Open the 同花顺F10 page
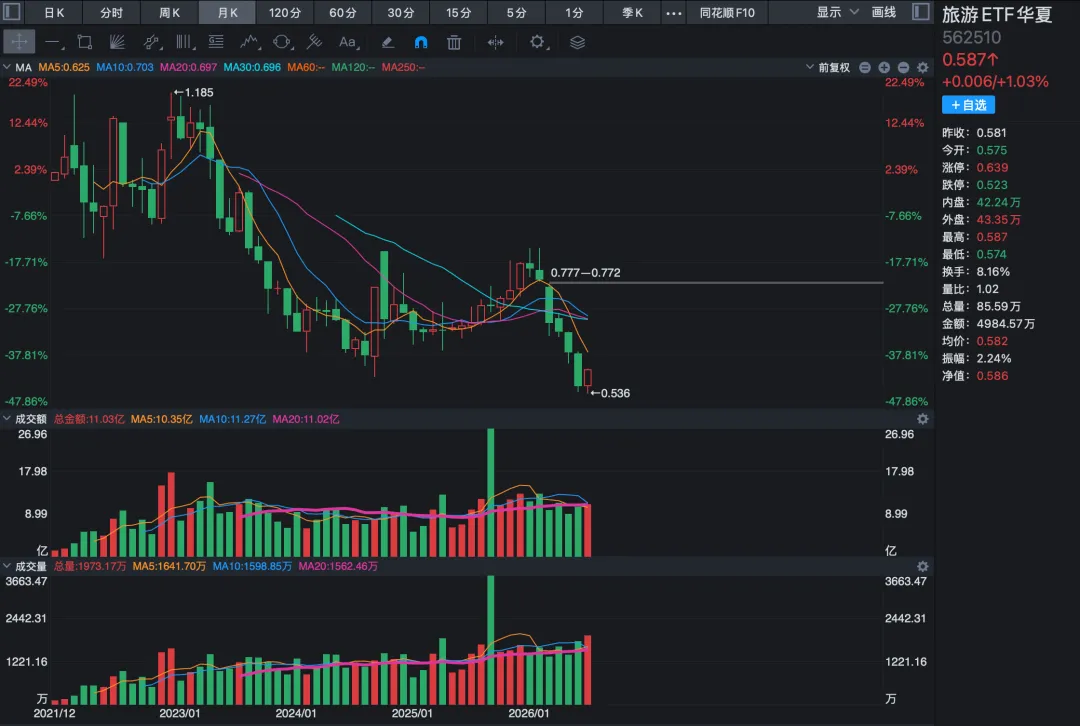1080x726 pixels. (727, 12)
